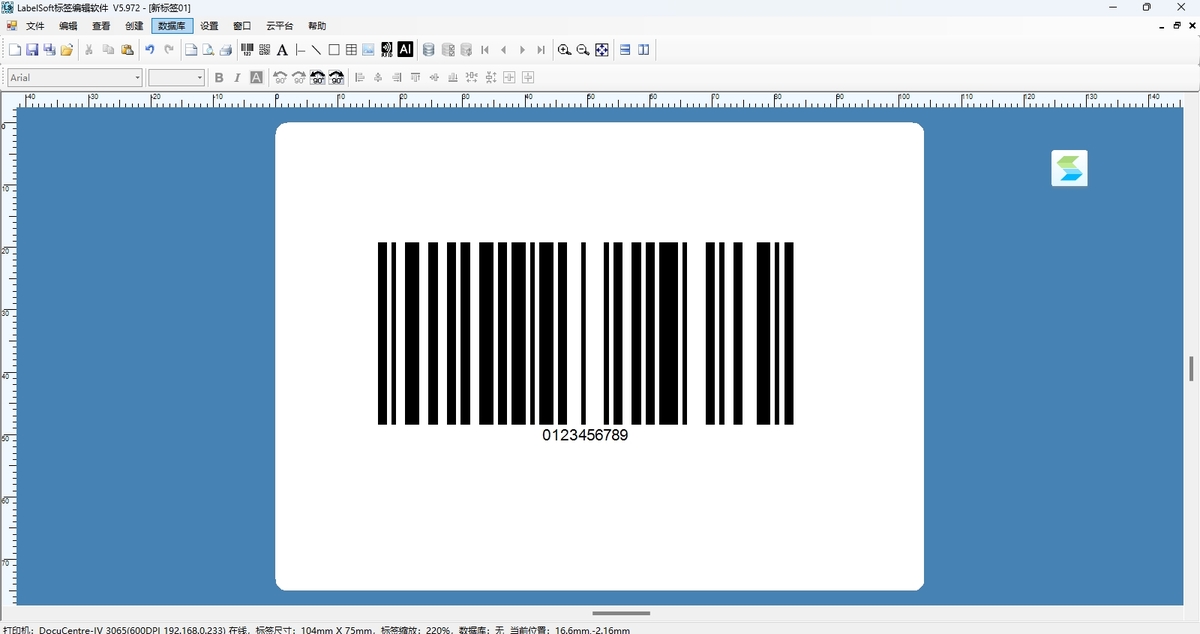Toggle italic text formatting
The image size is (1200, 634).
pos(237,78)
